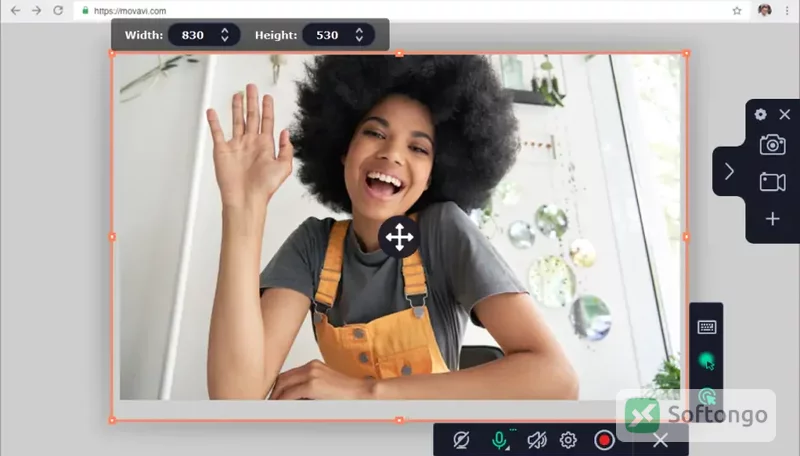Open recording settings gear in bottom toolbar
800x456 pixels.
(568, 440)
